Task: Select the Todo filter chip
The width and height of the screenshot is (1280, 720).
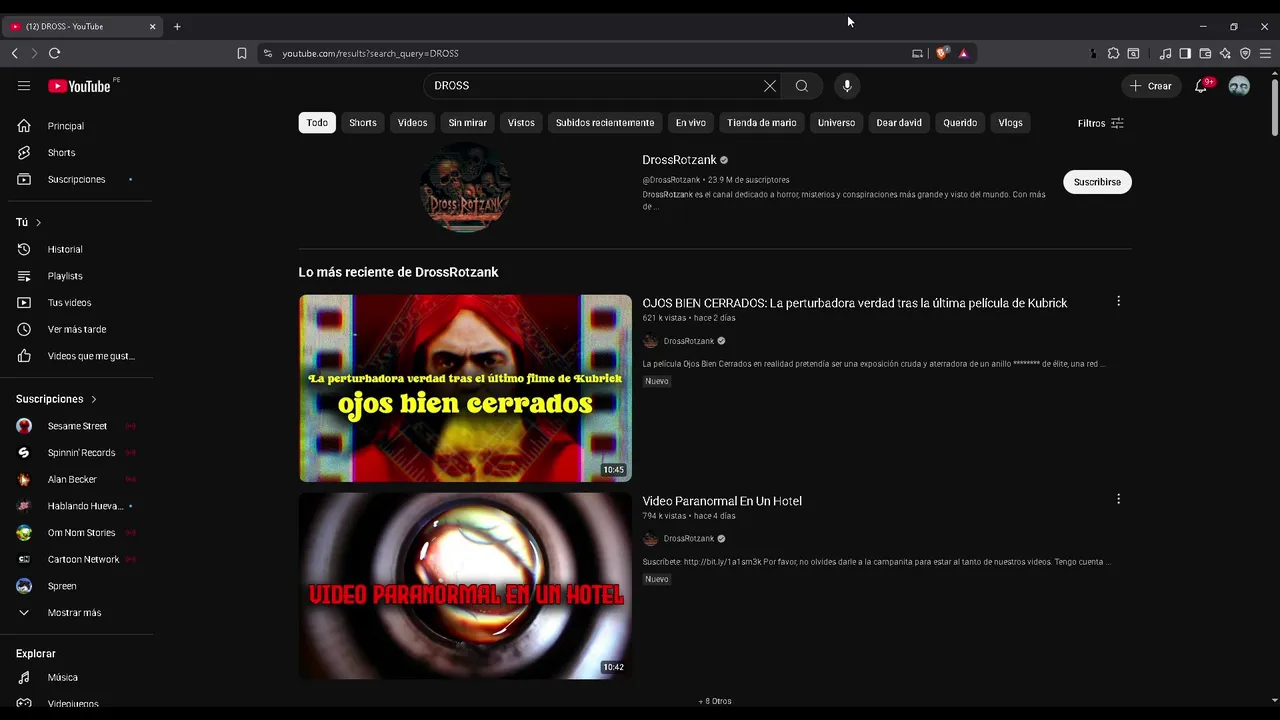Action: [317, 123]
